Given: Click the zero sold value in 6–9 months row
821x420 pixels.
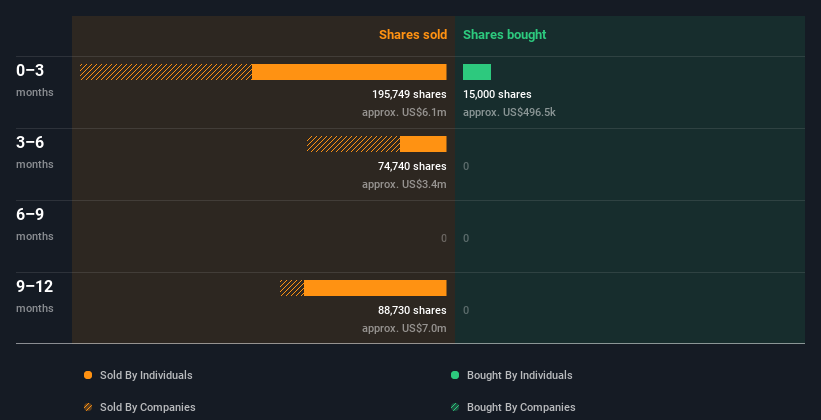Looking at the screenshot, I should point(444,238).
